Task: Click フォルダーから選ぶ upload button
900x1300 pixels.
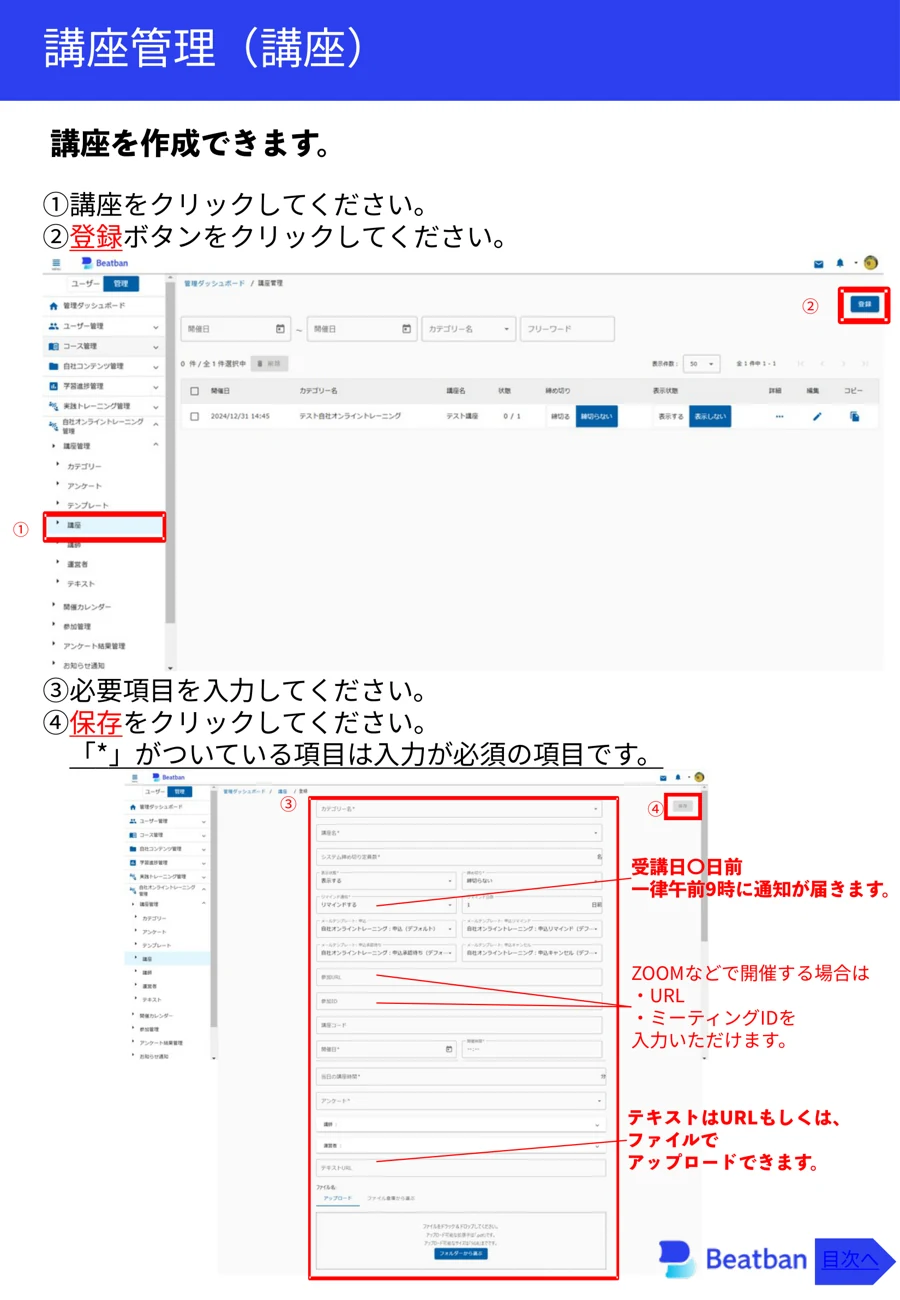Action: (461, 1253)
